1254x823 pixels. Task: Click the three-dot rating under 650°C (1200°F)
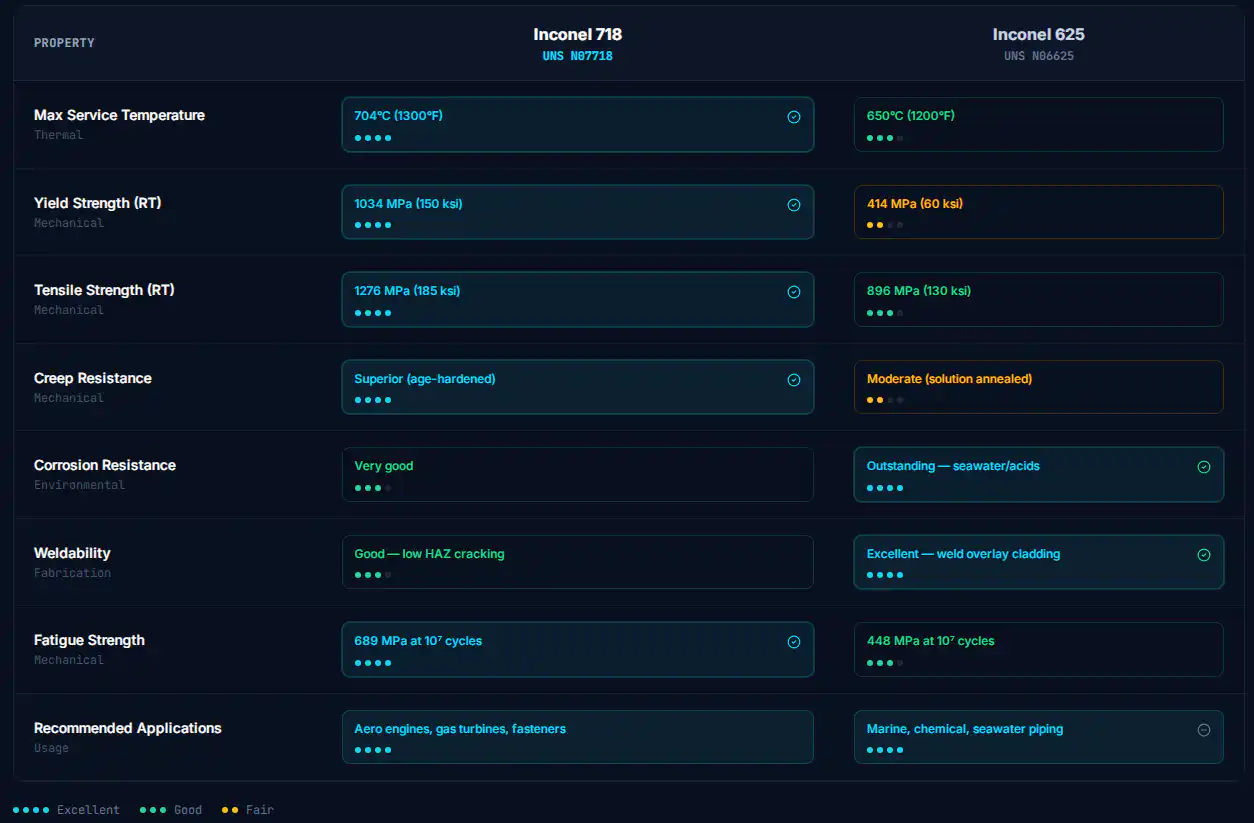[885, 138]
